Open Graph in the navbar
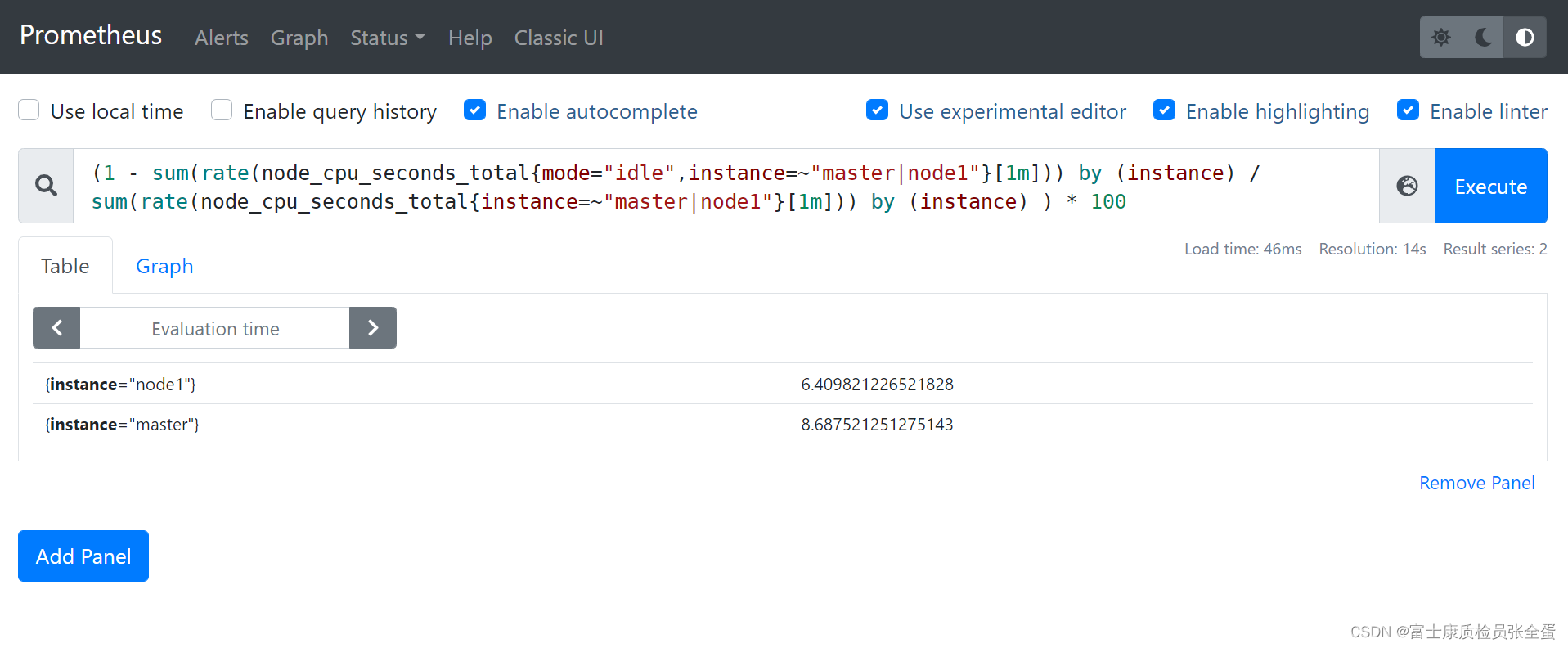Screen dimensions: 1568x648 tap(299, 38)
